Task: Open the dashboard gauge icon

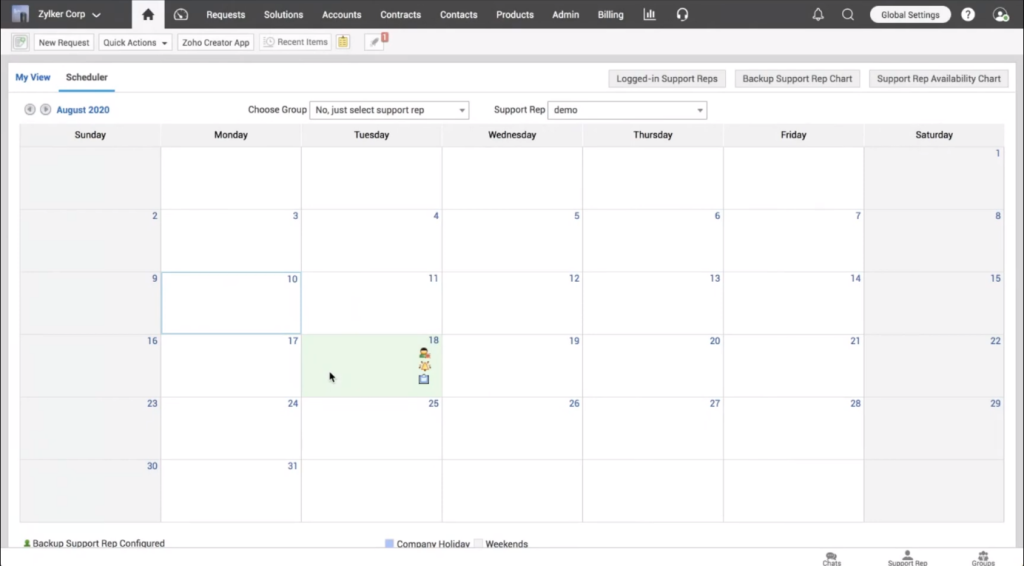Action: click(181, 15)
